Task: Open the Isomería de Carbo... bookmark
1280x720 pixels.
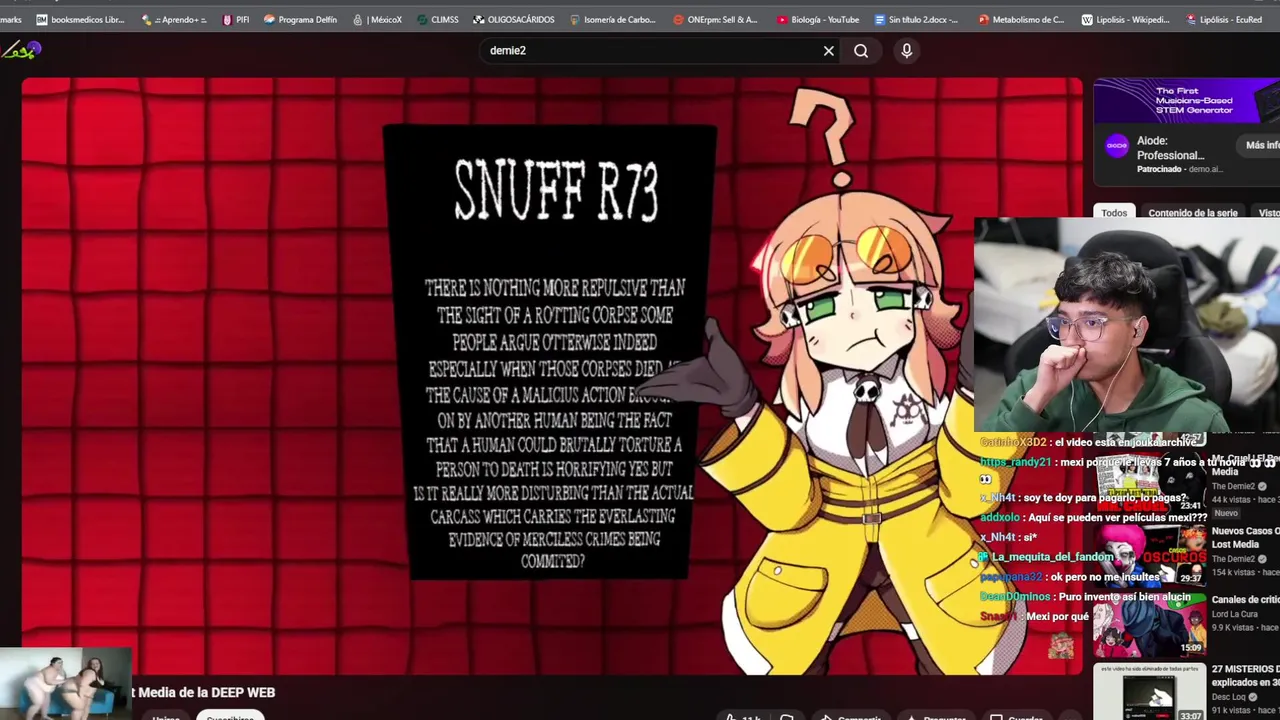Action: click(x=613, y=19)
